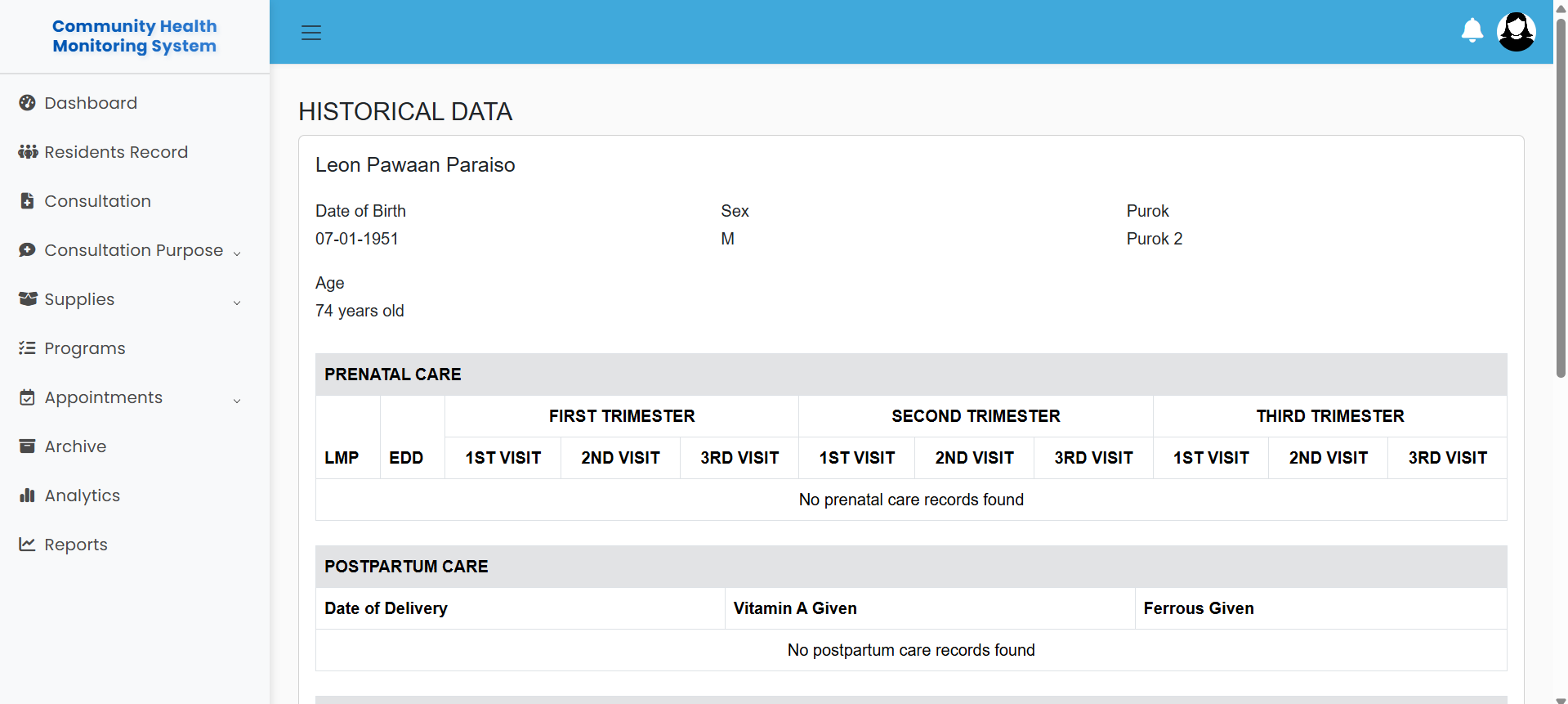Click the Reports line chart icon
Image resolution: width=1568 pixels, height=704 pixels.
[x=28, y=545]
